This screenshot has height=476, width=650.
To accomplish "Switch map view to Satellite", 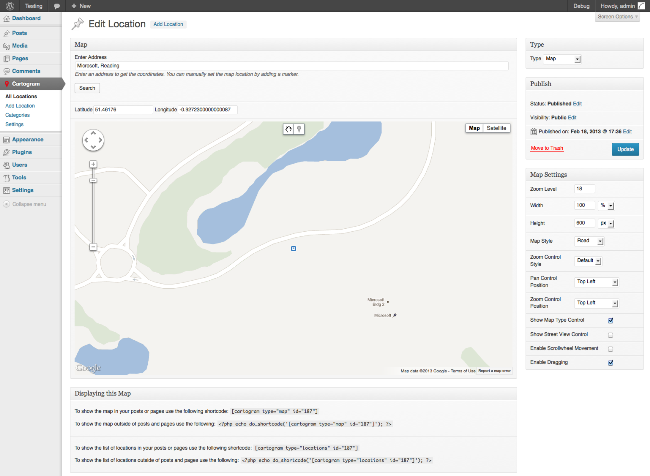I will point(498,128).
